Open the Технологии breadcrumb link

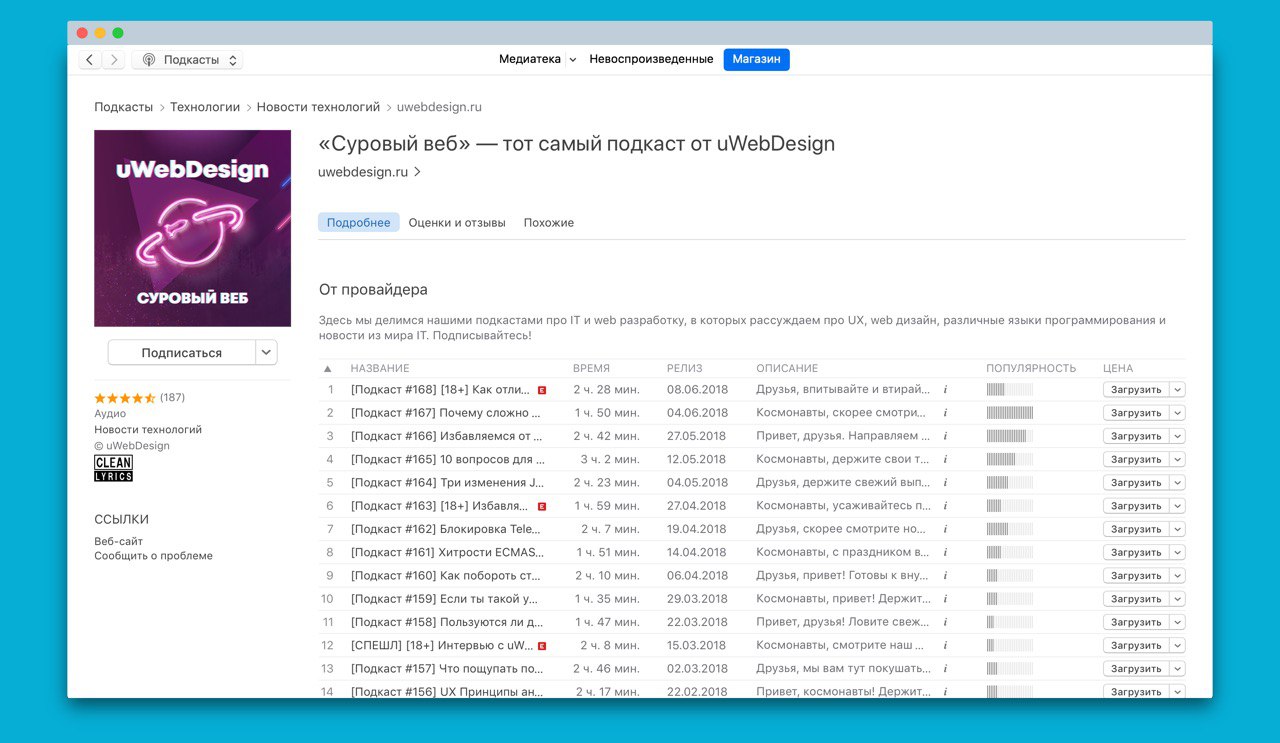click(205, 107)
